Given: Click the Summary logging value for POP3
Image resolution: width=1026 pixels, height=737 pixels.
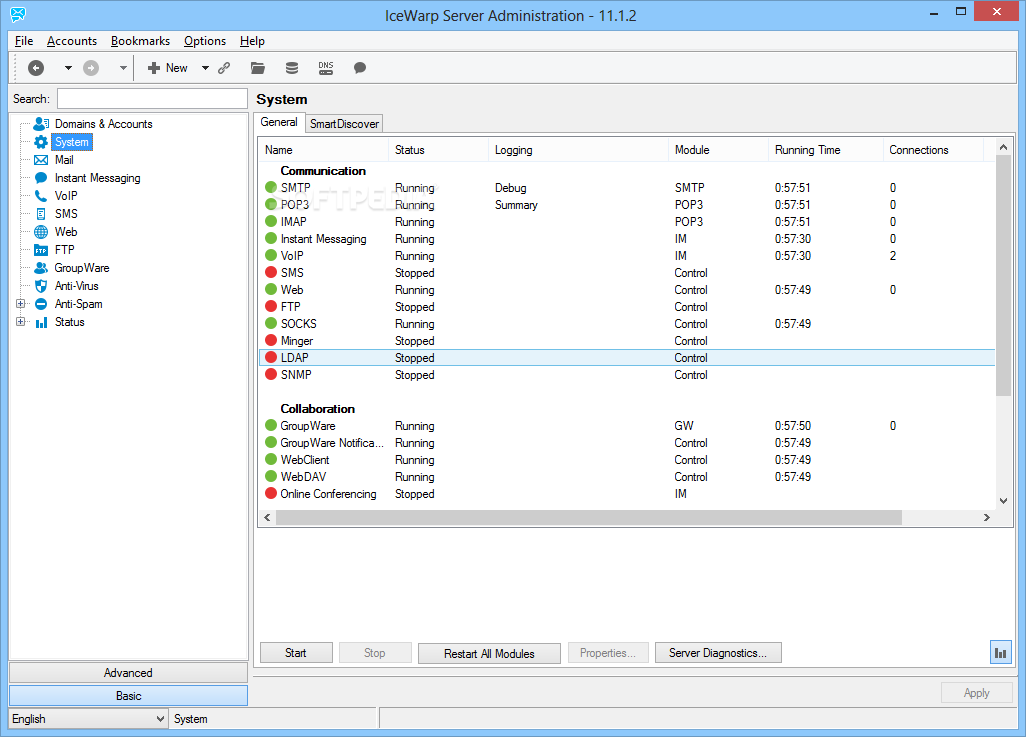Looking at the screenshot, I should click(x=516, y=205).
